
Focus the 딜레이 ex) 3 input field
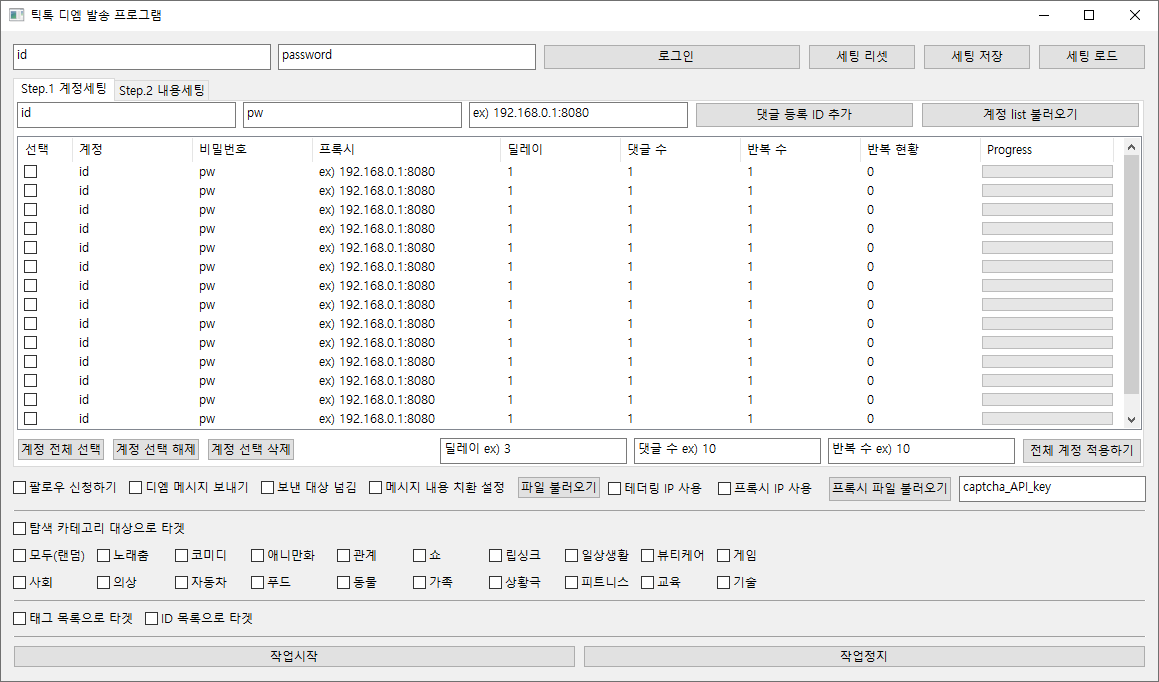click(x=533, y=451)
